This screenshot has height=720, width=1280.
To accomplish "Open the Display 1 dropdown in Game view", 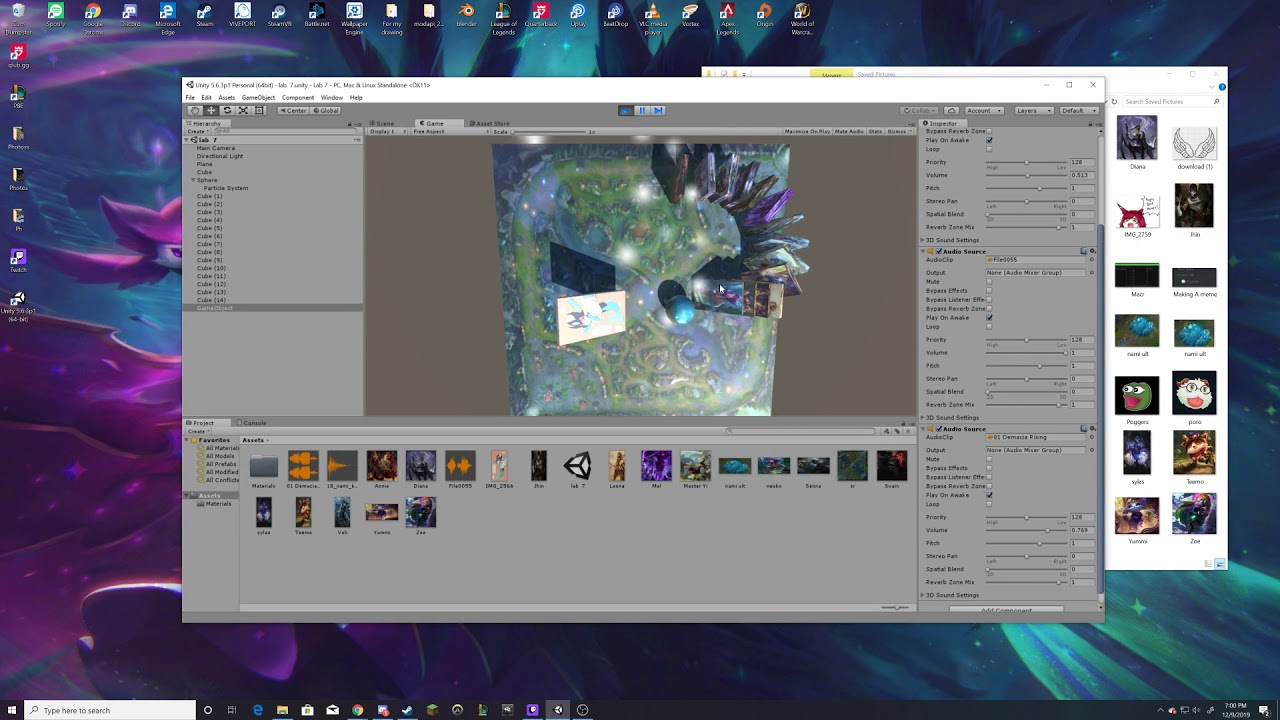I will coord(387,131).
